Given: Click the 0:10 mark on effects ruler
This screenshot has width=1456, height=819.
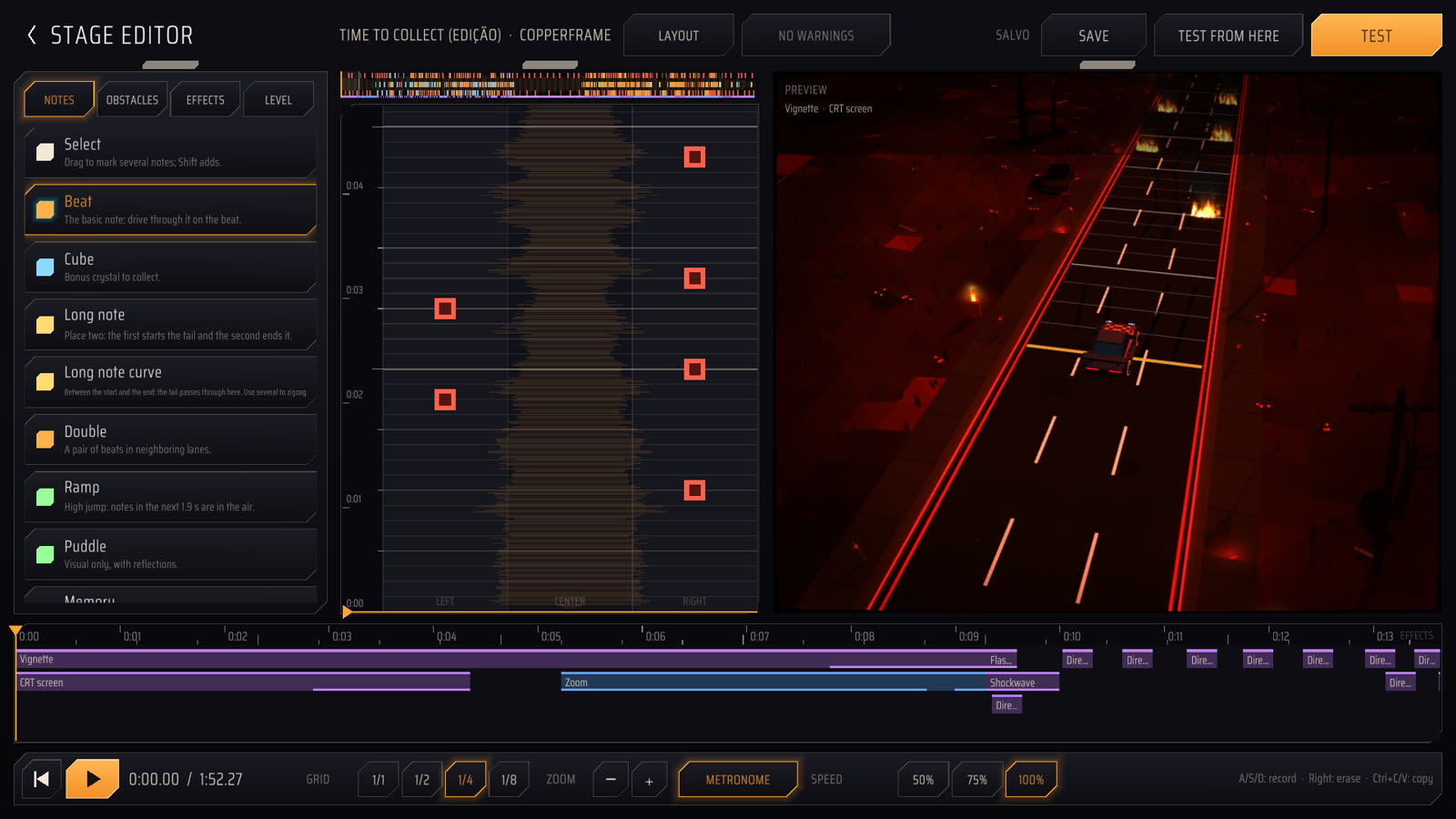Looking at the screenshot, I should 1071,636.
